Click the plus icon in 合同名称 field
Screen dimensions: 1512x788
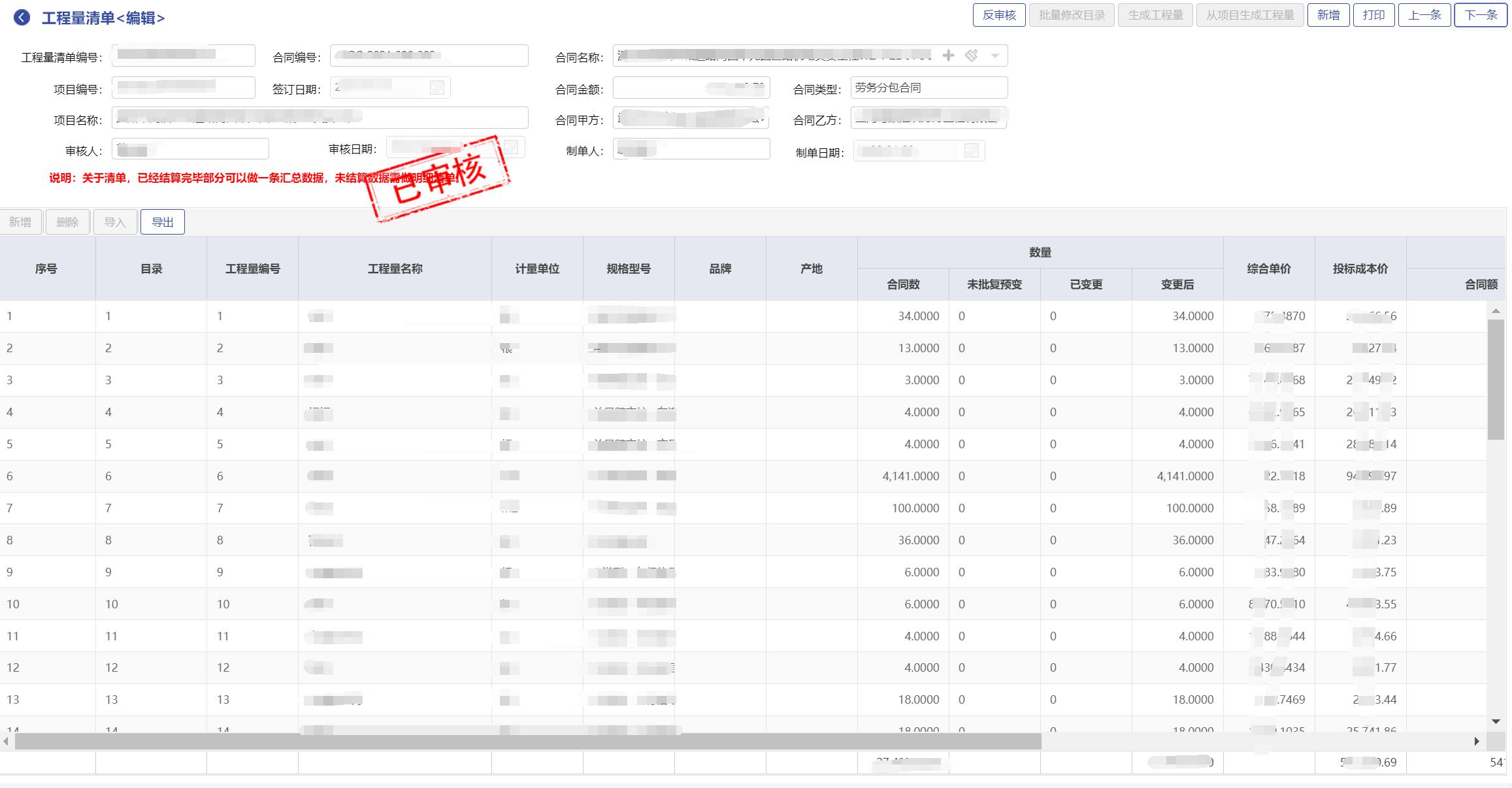948,56
